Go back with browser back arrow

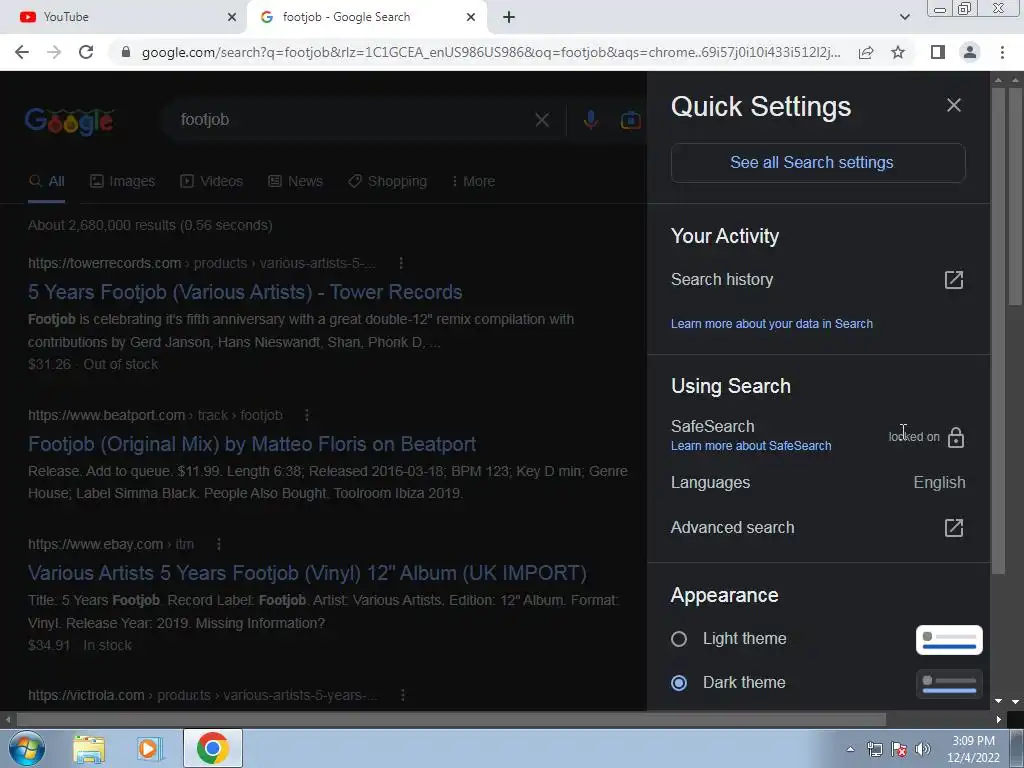pyautogui.click(x=22, y=52)
